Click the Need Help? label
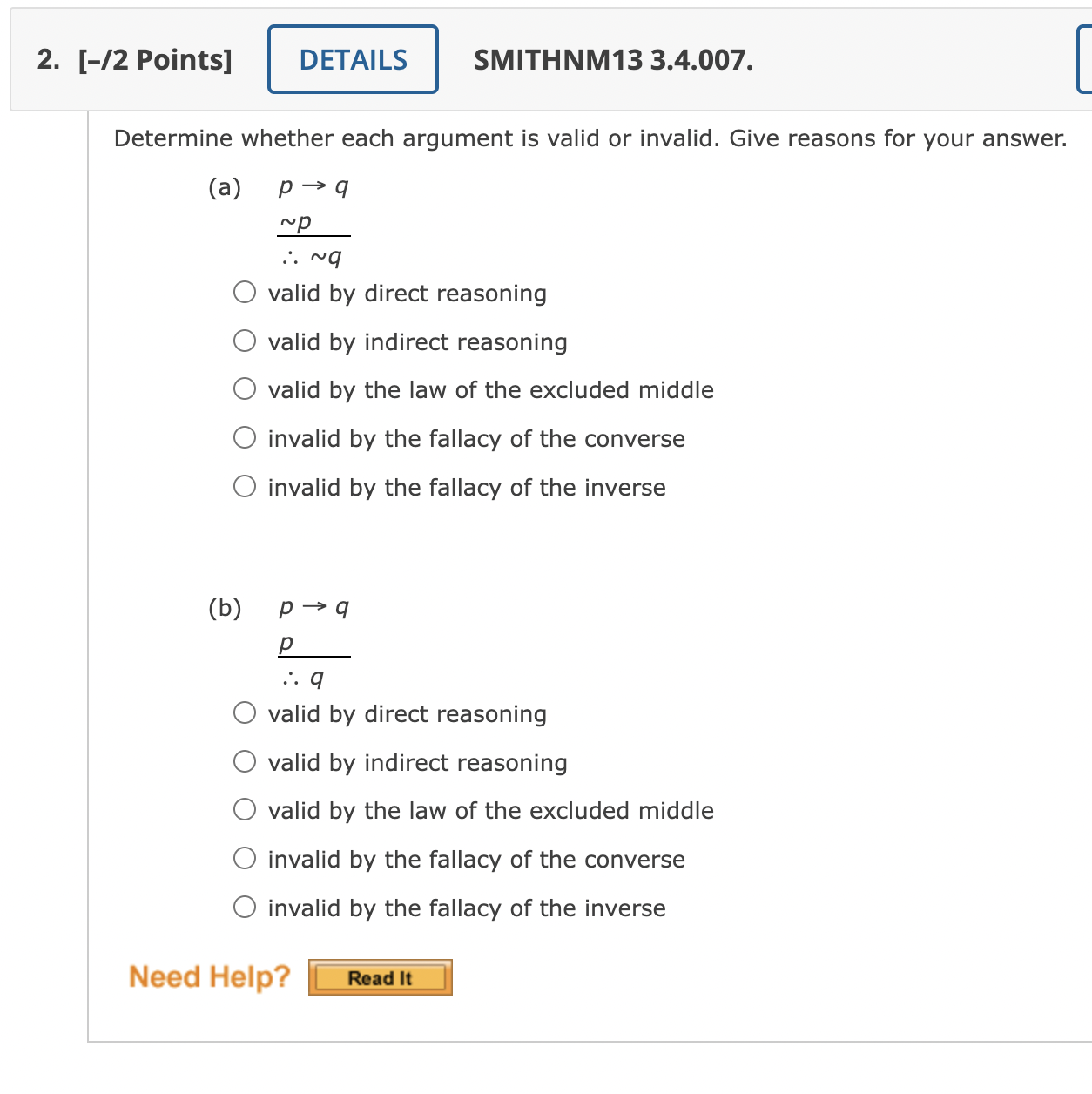The height and width of the screenshot is (1094, 1092). coord(209,976)
